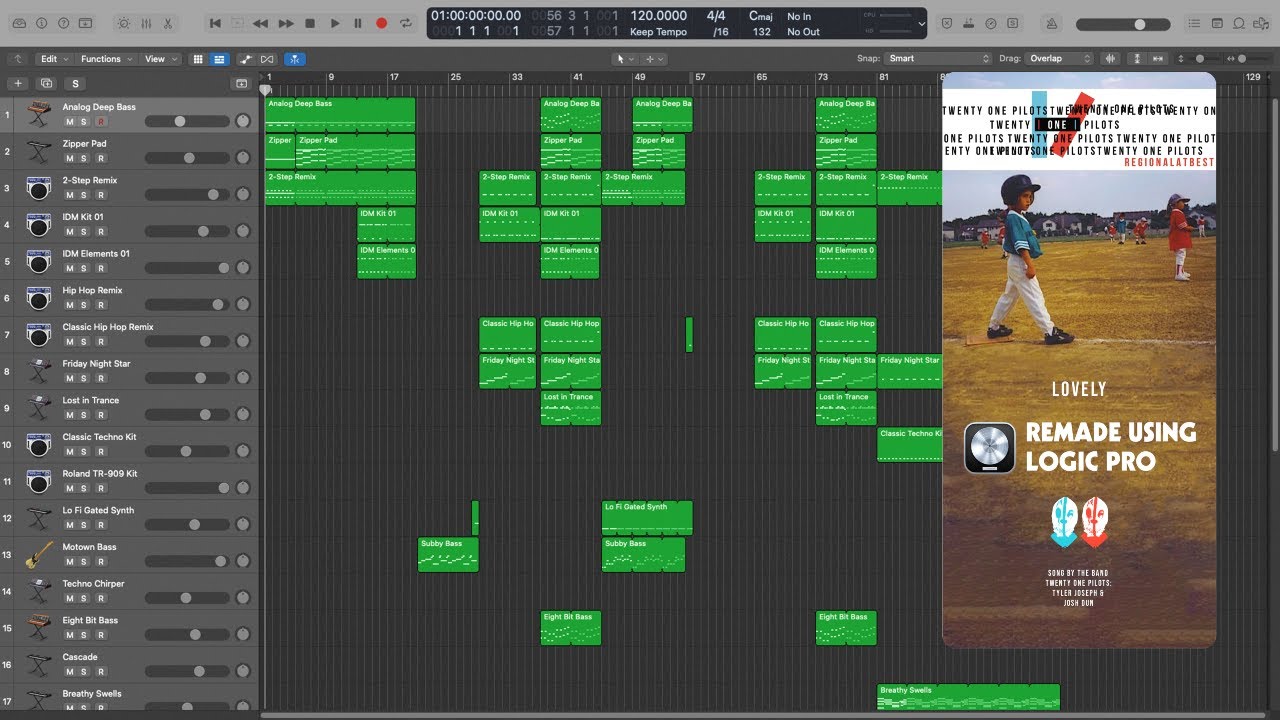Toggle Cycle mode button
The image size is (1280, 720).
click(405, 23)
